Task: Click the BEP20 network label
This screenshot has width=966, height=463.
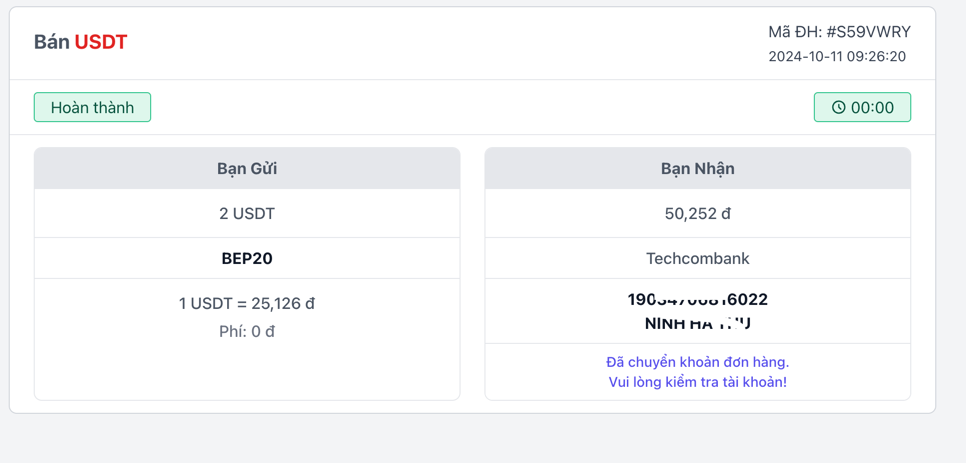Action: (x=247, y=259)
